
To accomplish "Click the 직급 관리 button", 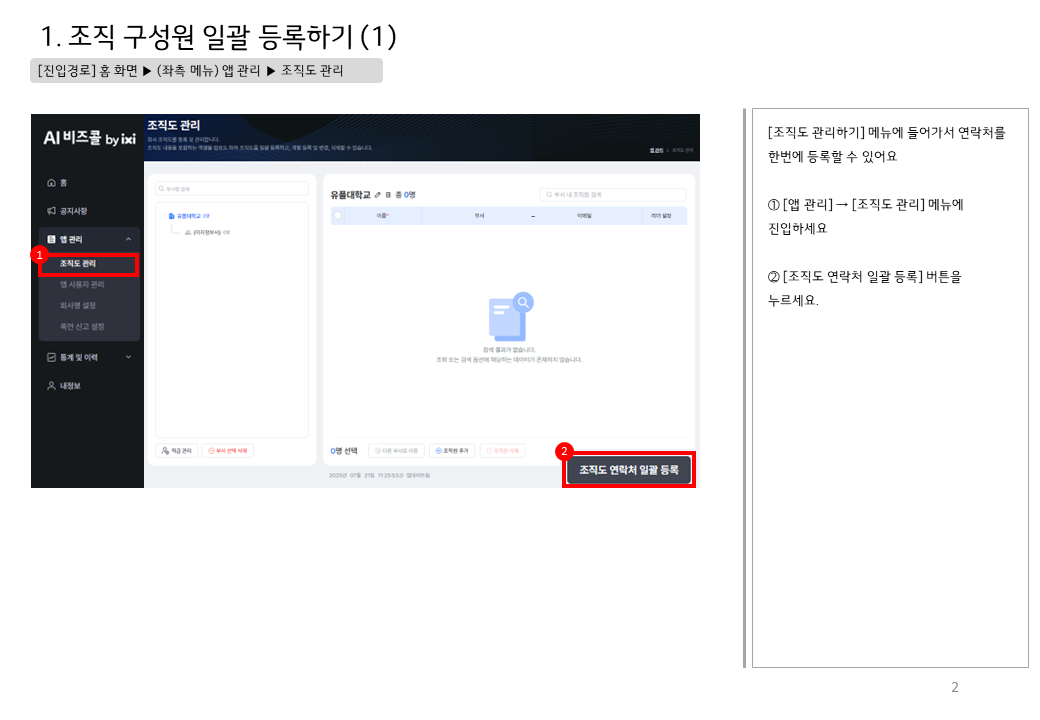I will [x=176, y=451].
